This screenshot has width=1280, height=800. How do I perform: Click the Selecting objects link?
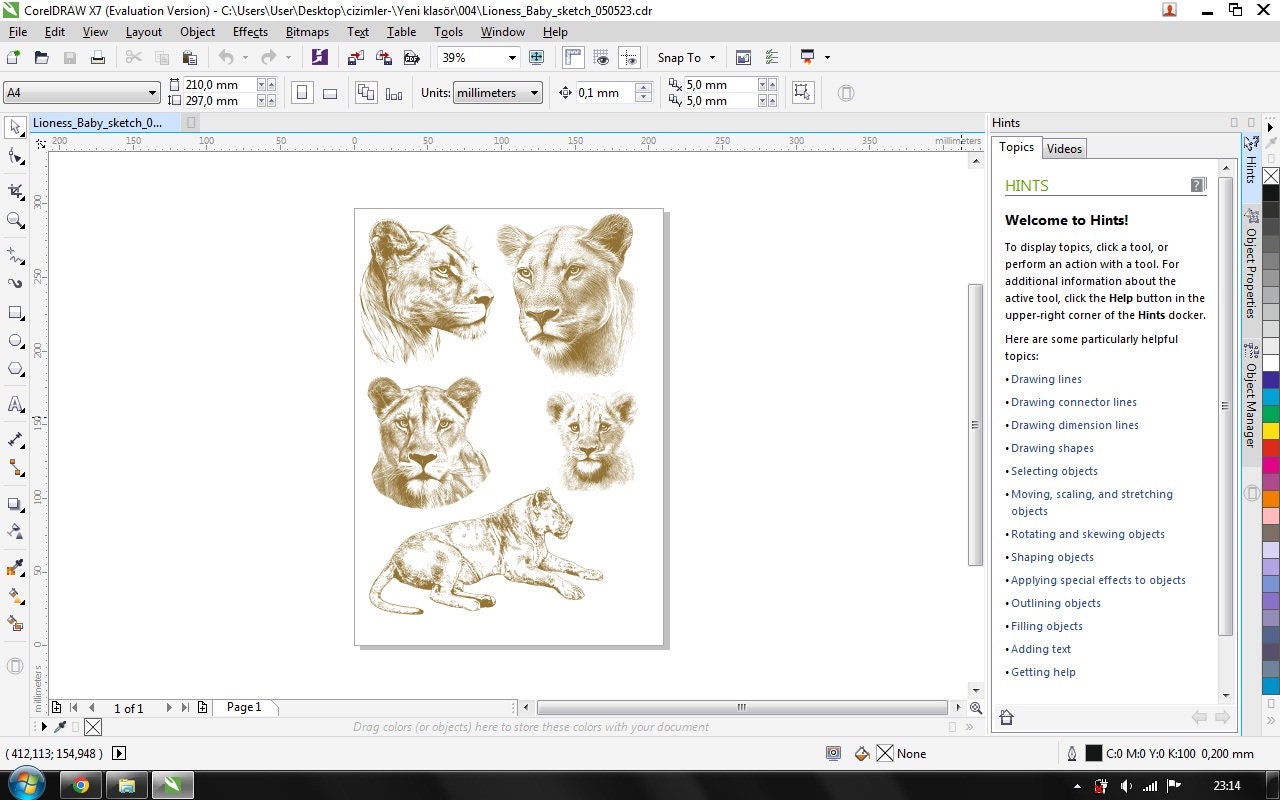1054,471
